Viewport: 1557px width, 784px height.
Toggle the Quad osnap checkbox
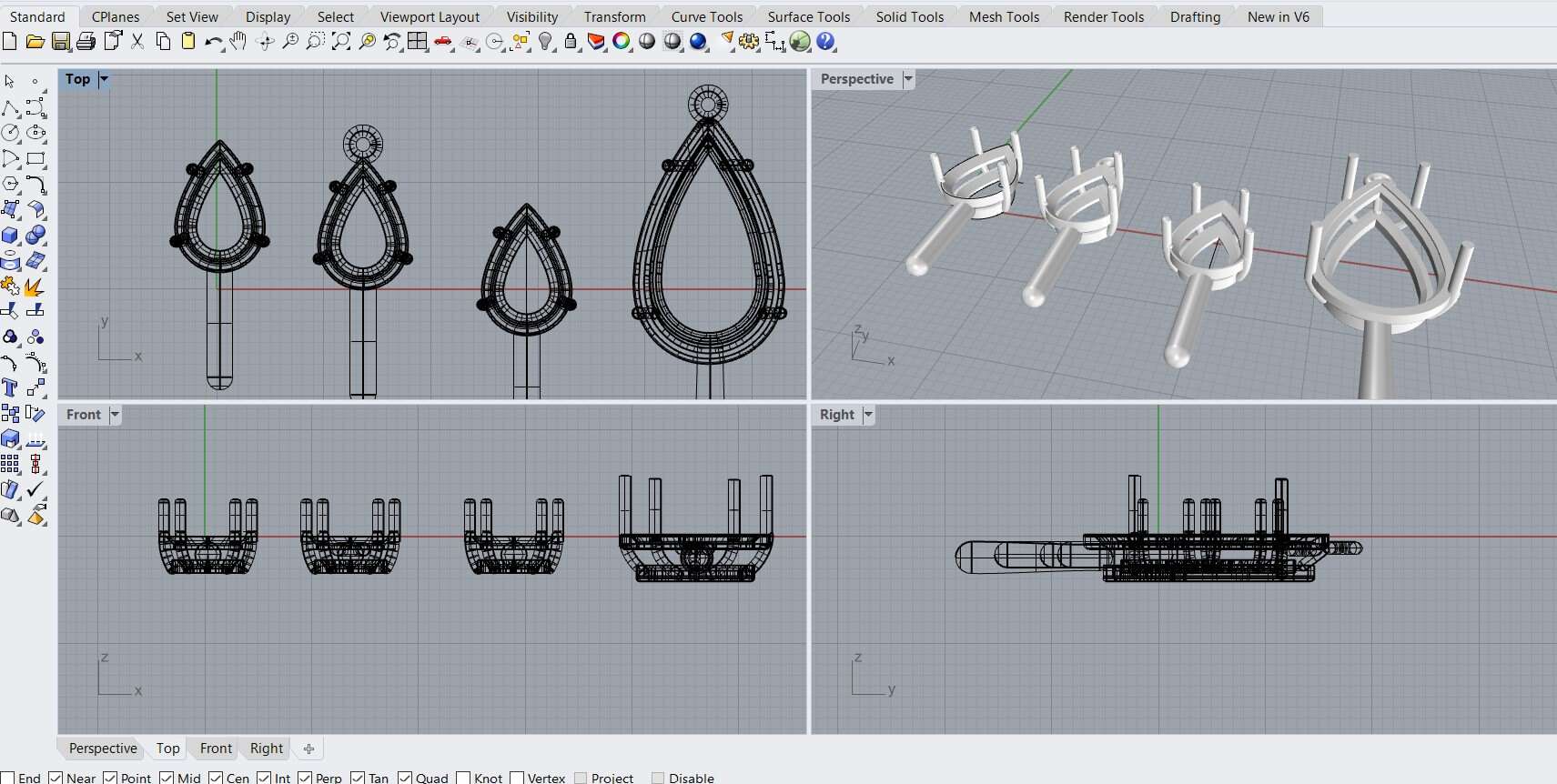click(x=405, y=778)
